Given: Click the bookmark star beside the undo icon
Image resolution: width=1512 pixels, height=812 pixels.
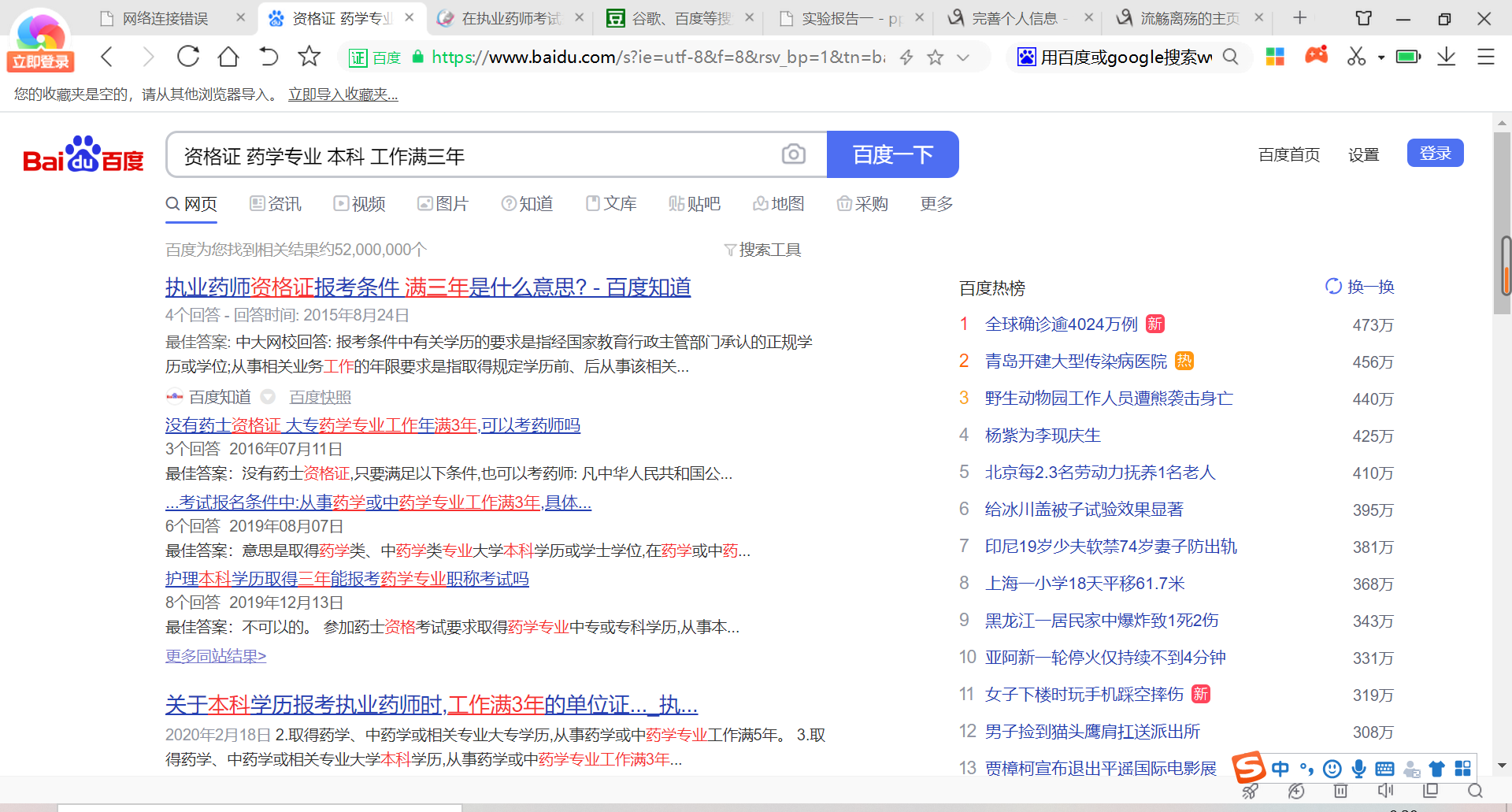Looking at the screenshot, I should [x=309, y=56].
